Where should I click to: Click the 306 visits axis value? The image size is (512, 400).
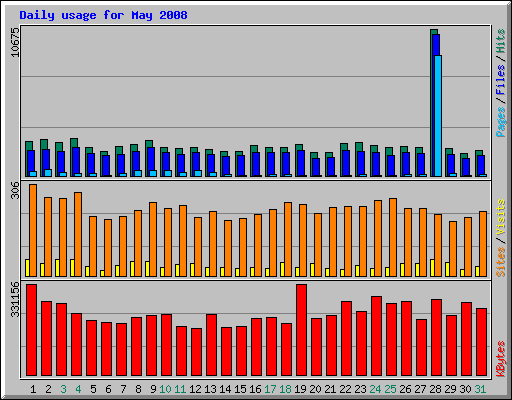pyautogui.click(x=15, y=190)
